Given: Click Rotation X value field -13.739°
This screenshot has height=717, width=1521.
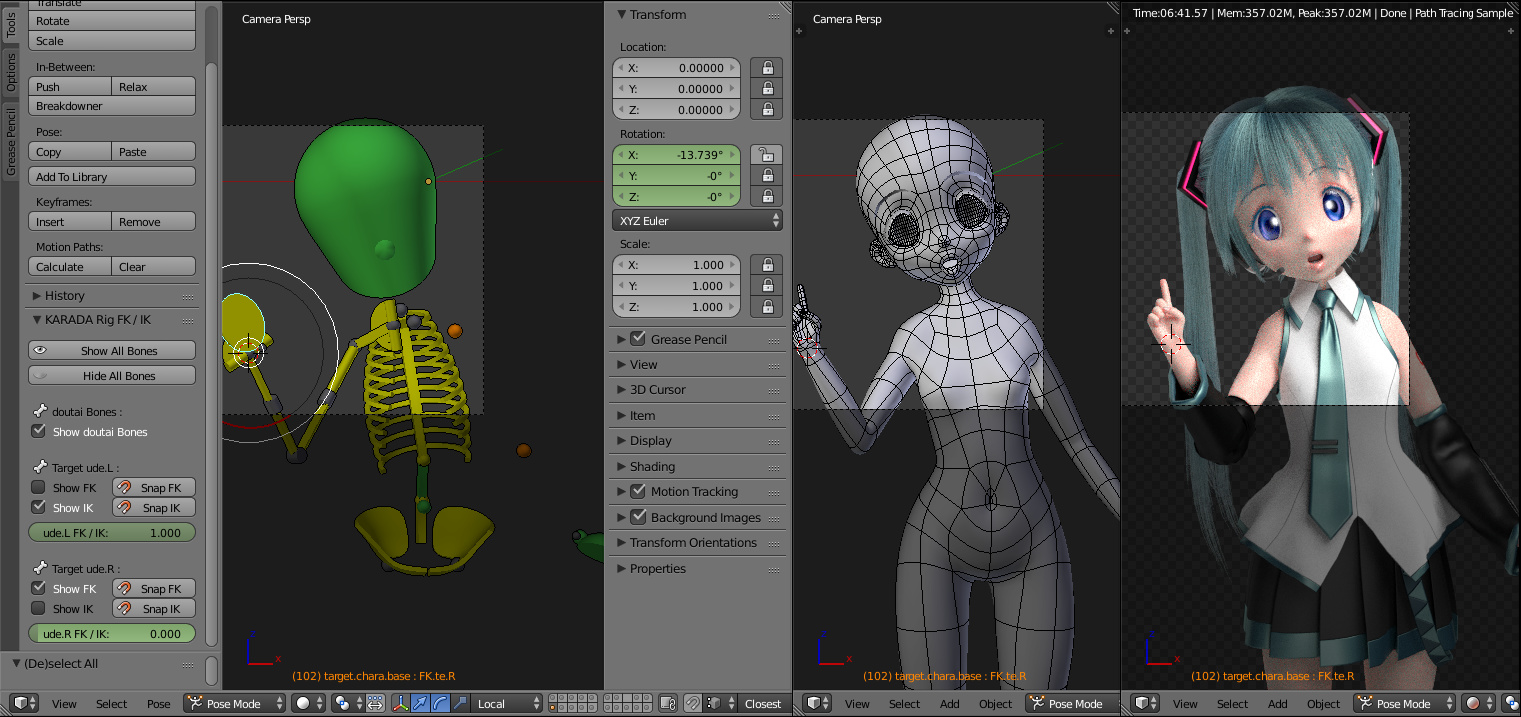Looking at the screenshot, I should (676, 155).
